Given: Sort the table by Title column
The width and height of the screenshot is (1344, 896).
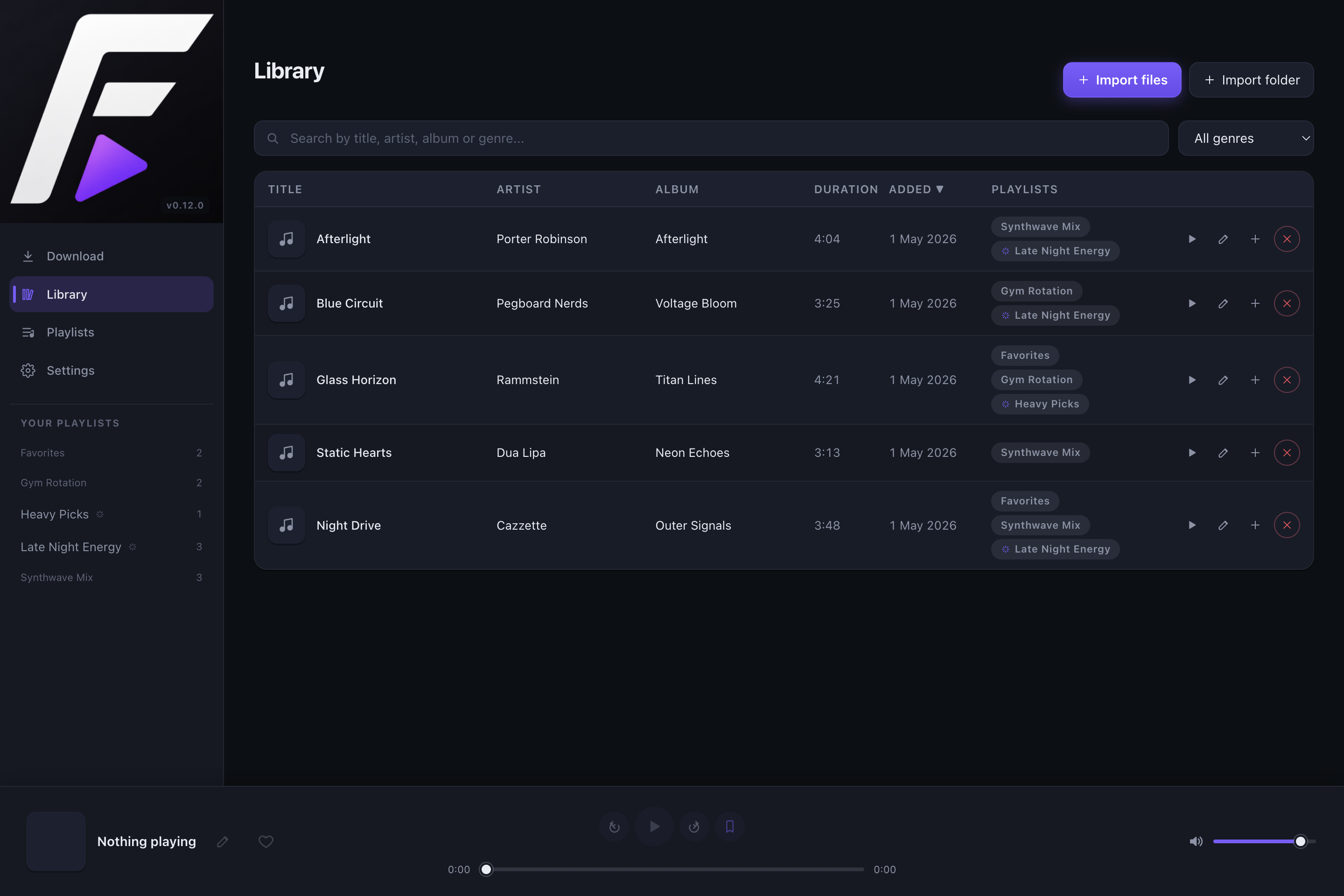Looking at the screenshot, I should tap(285, 189).
